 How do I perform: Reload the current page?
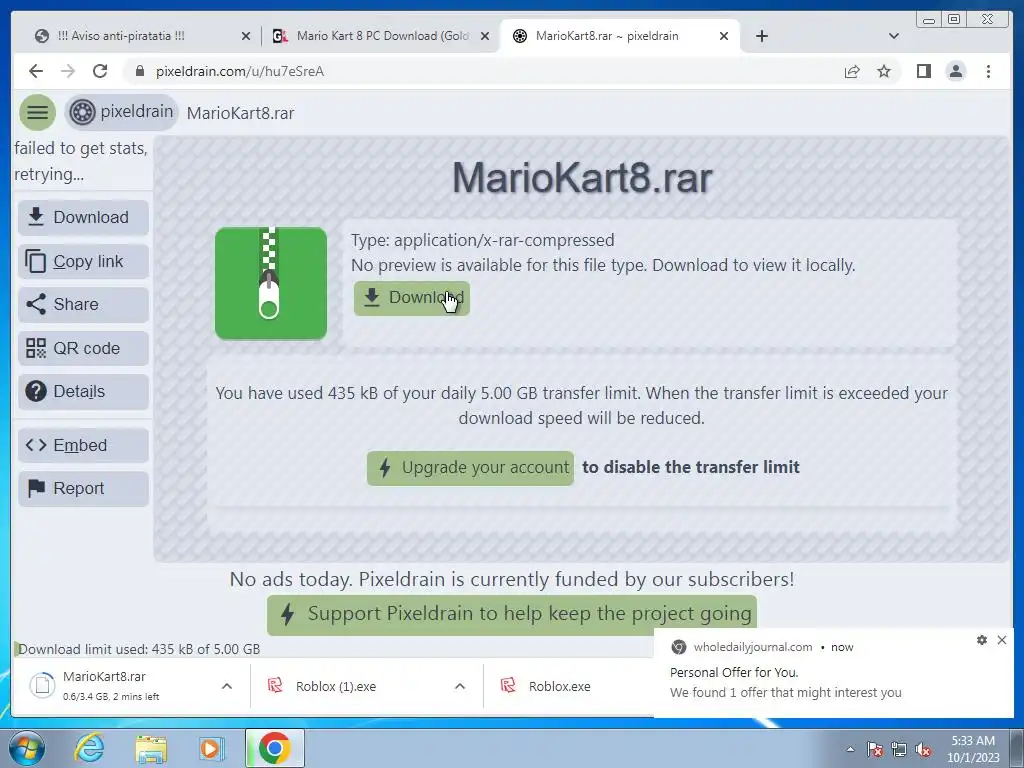click(100, 71)
